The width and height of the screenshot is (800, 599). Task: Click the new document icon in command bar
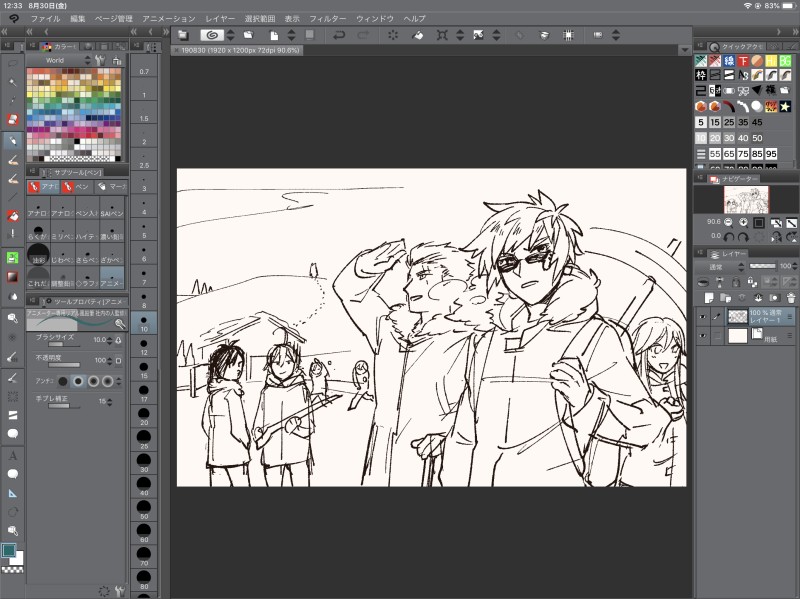[x=274, y=35]
